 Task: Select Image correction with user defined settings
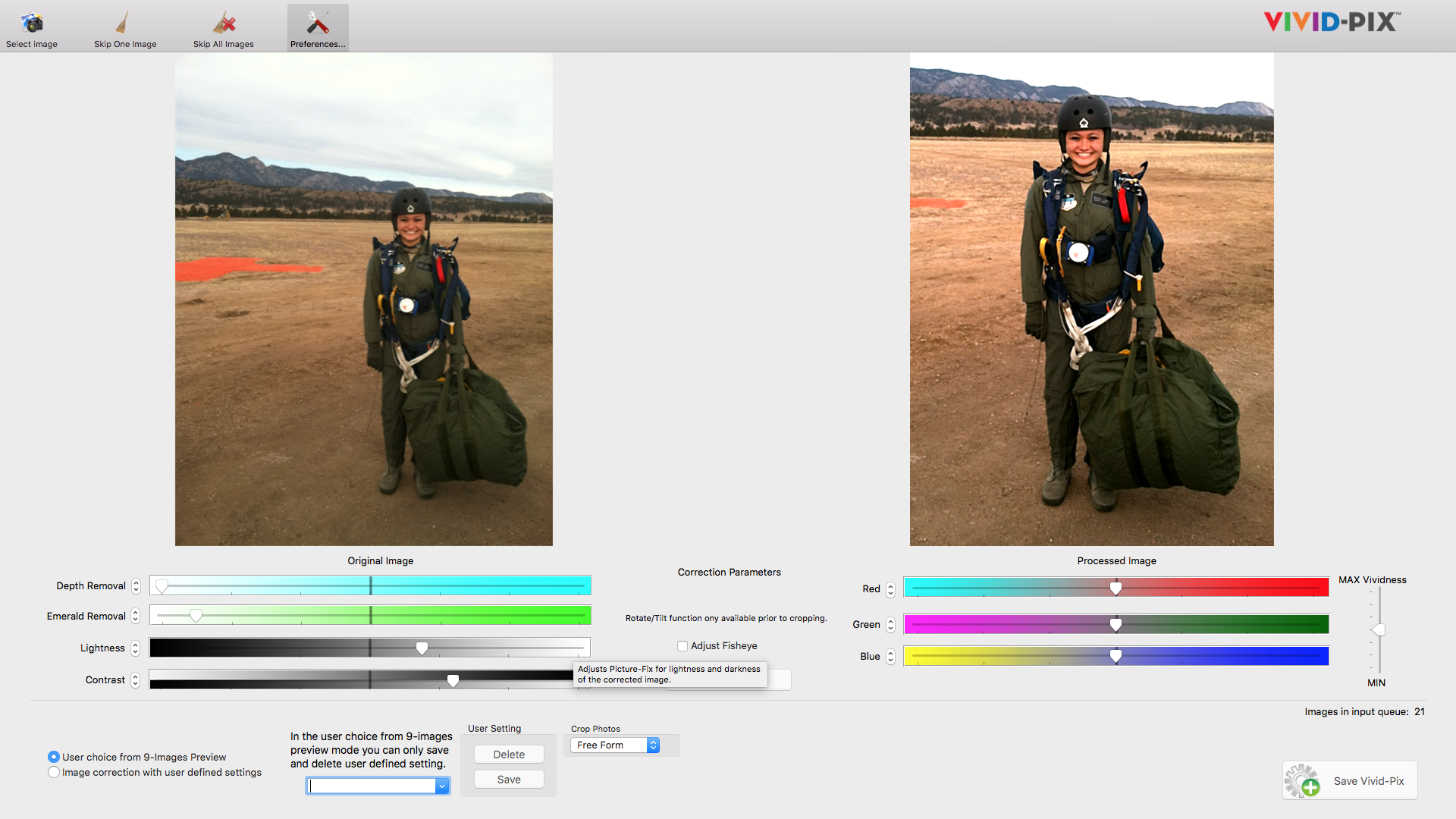pos(54,772)
